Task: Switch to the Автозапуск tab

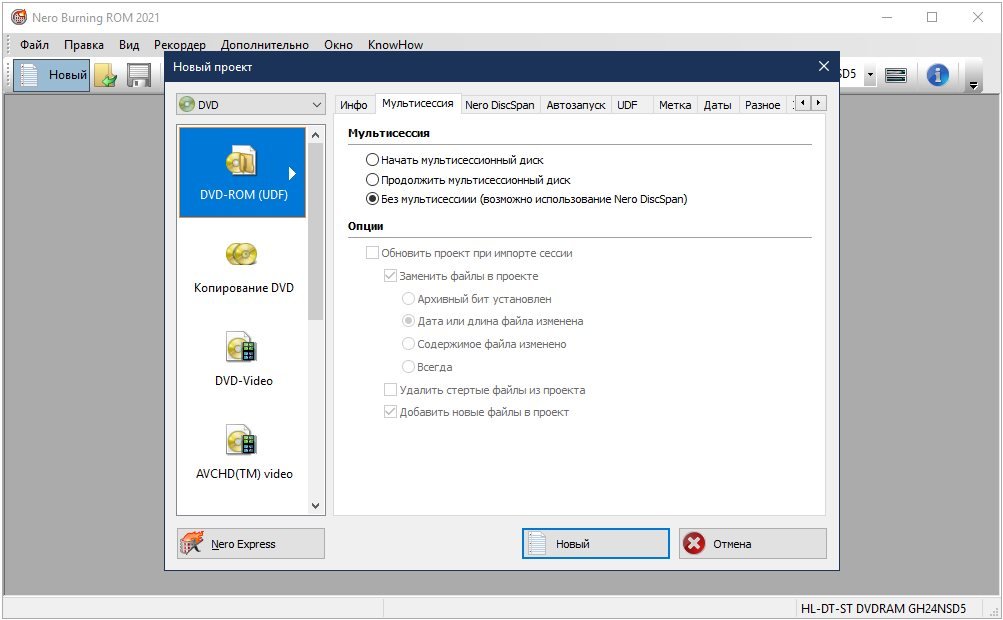Action: click(x=576, y=105)
